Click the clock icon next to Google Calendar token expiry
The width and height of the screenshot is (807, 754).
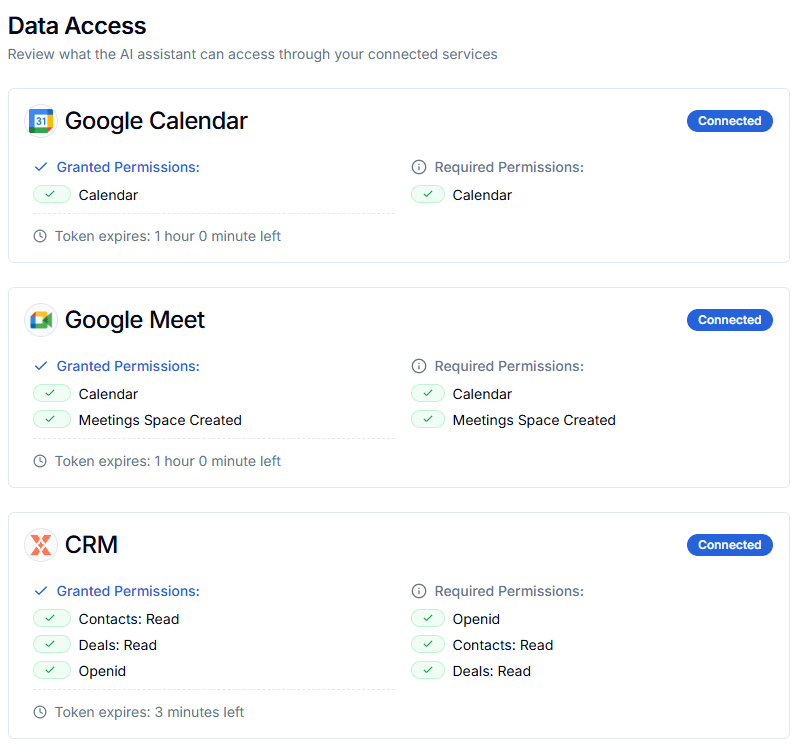pos(38,236)
